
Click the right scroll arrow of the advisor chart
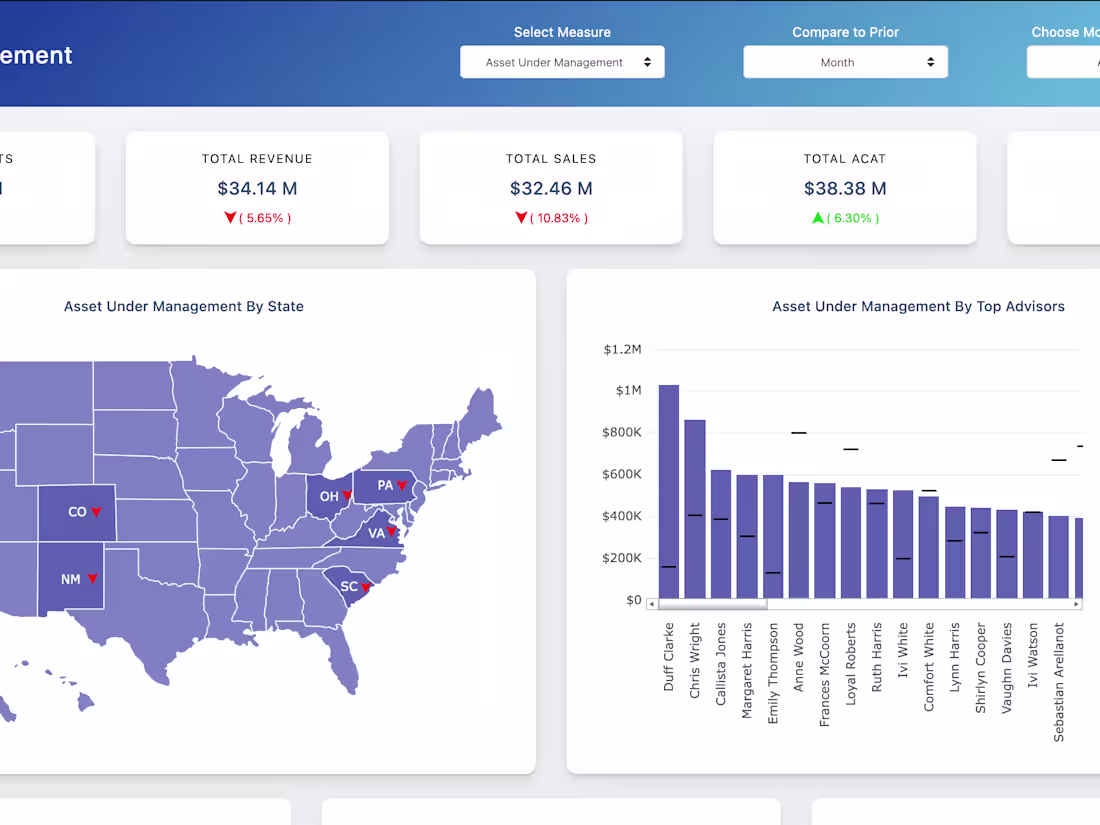point(1076,603)
